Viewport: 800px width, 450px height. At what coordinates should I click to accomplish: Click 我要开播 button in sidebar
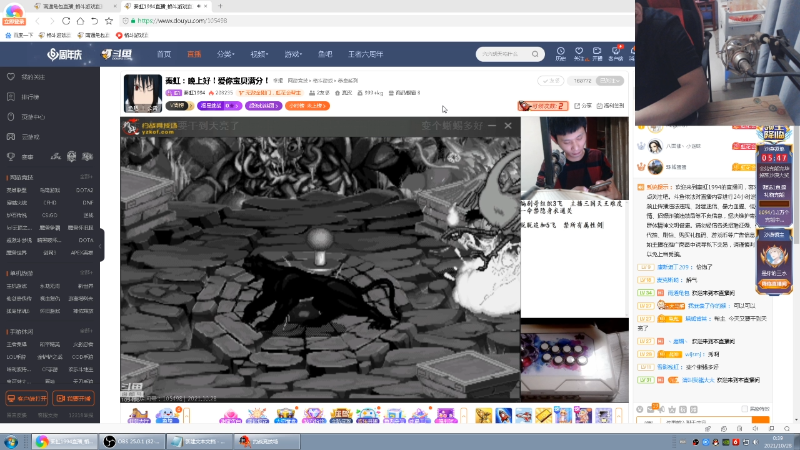pyautogui.click(x=73, y=398)
